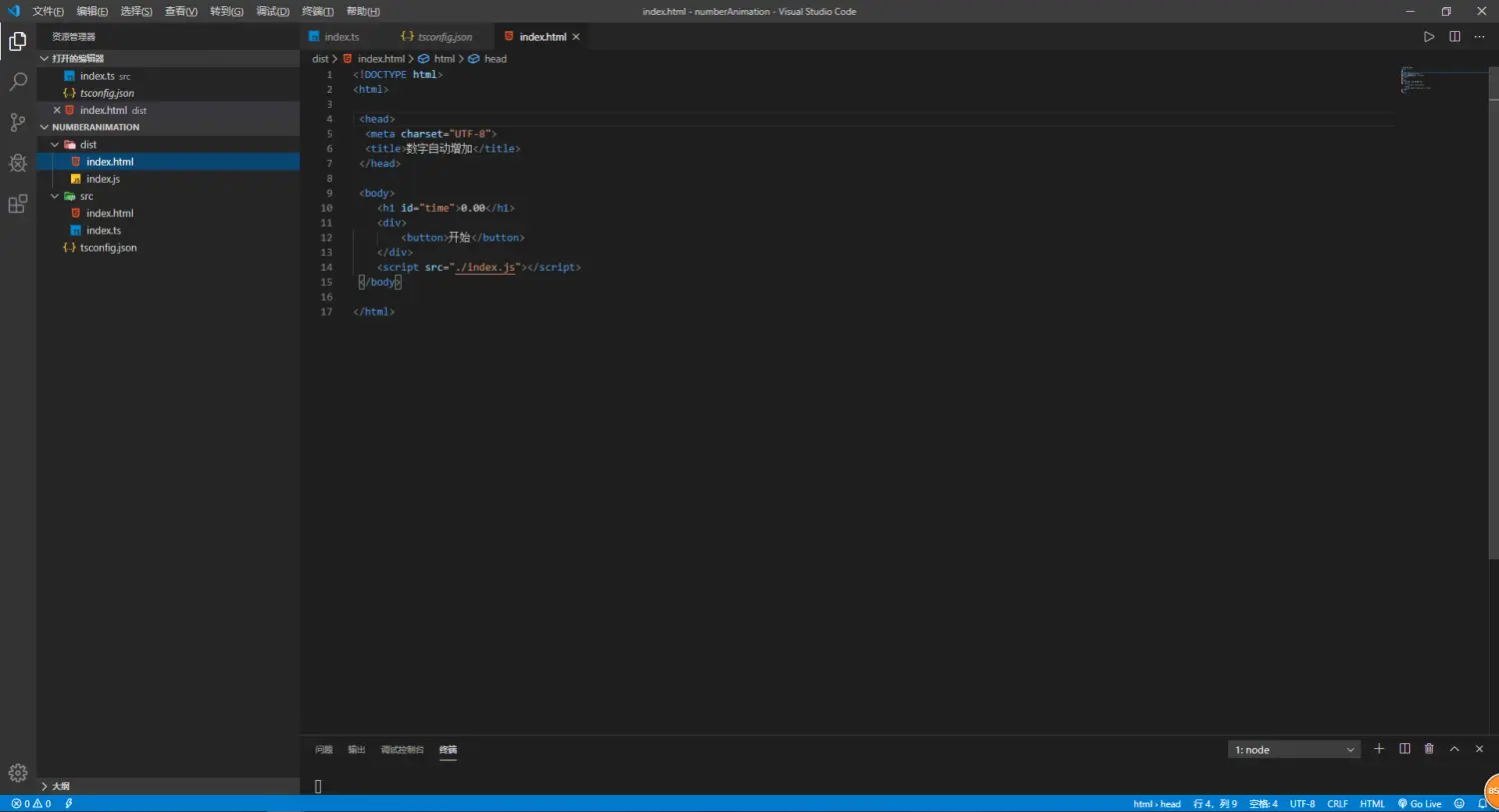Viewport: 1499px width, 812px height.
Task: Click Go Live in the status bar
Action: click(x=1419, y=804)
